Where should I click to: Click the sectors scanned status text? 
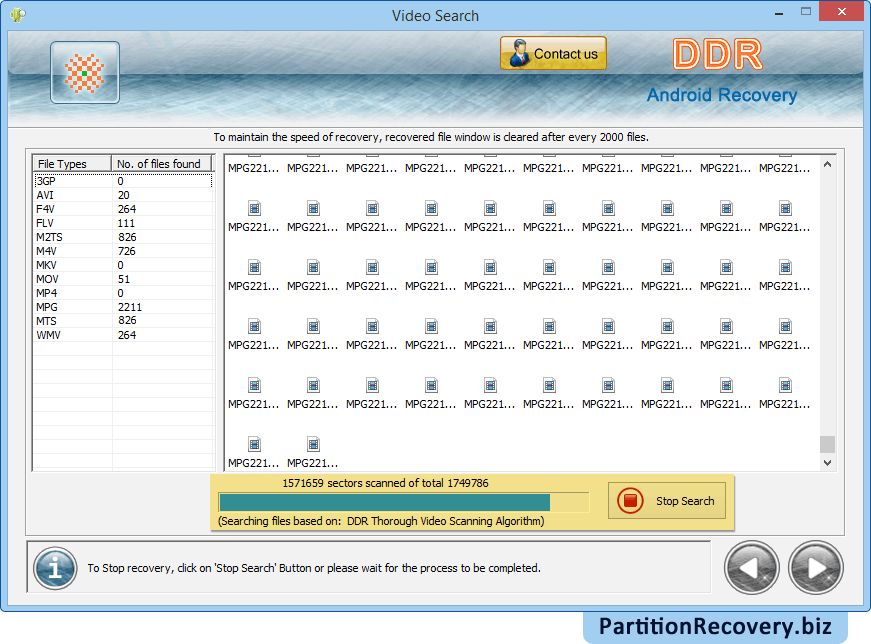386,483
